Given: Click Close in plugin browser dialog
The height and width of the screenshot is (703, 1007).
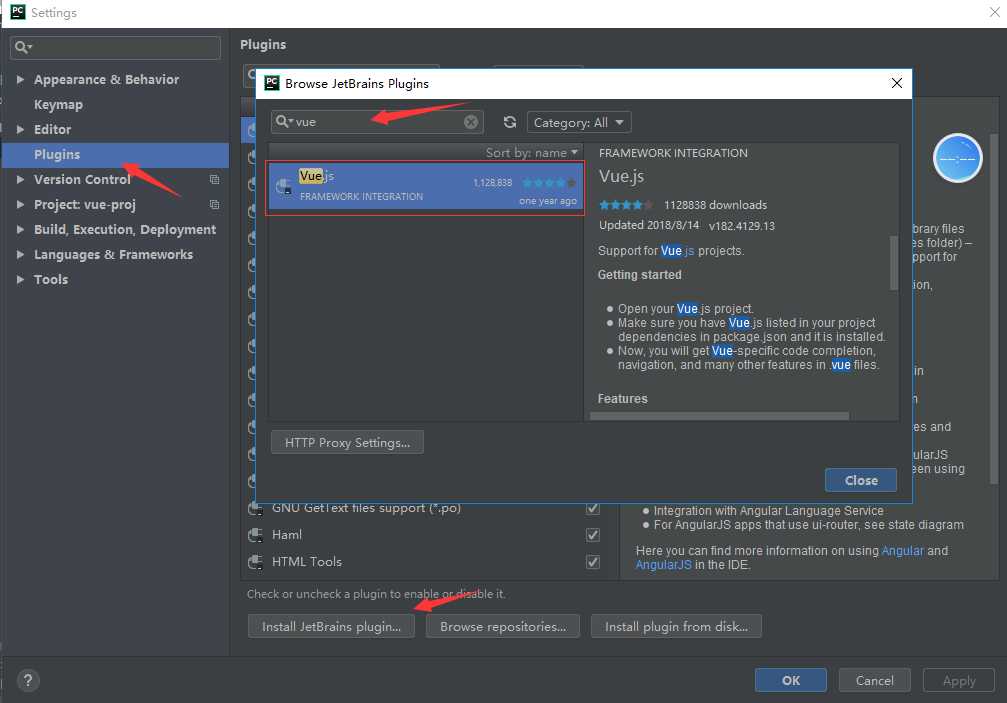Looking at the screenshot, I should [861, 480].
